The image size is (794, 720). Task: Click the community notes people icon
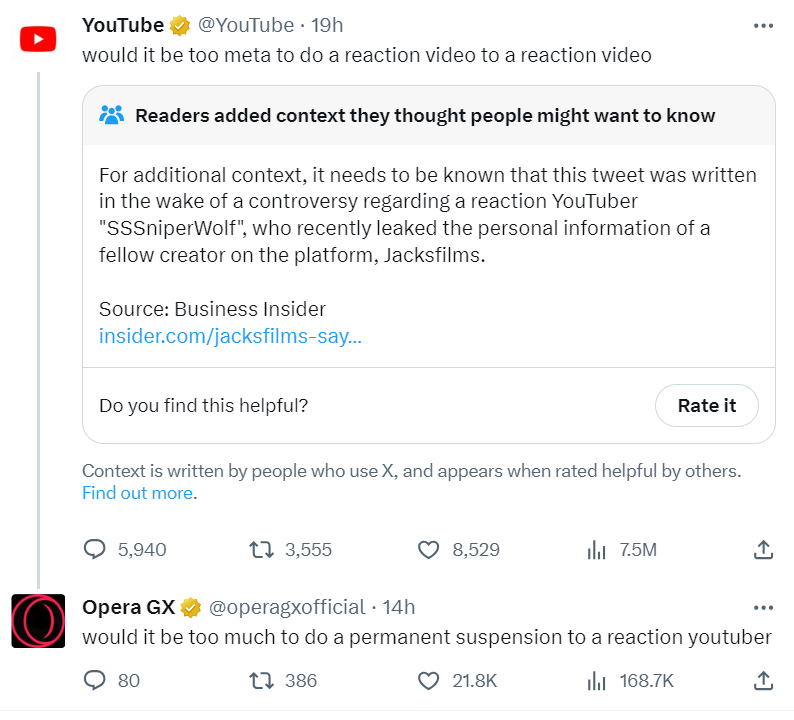(112, 115)
